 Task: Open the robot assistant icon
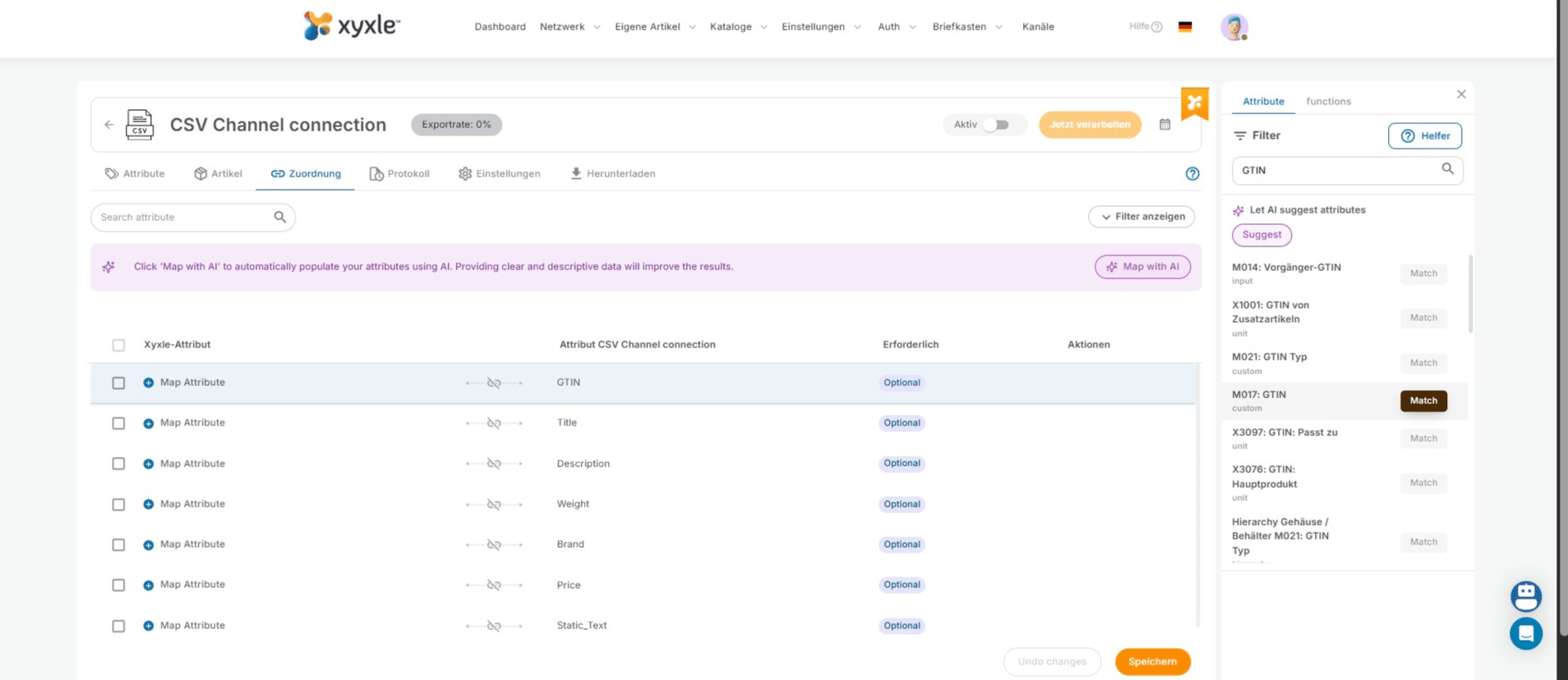[1525, 595]
